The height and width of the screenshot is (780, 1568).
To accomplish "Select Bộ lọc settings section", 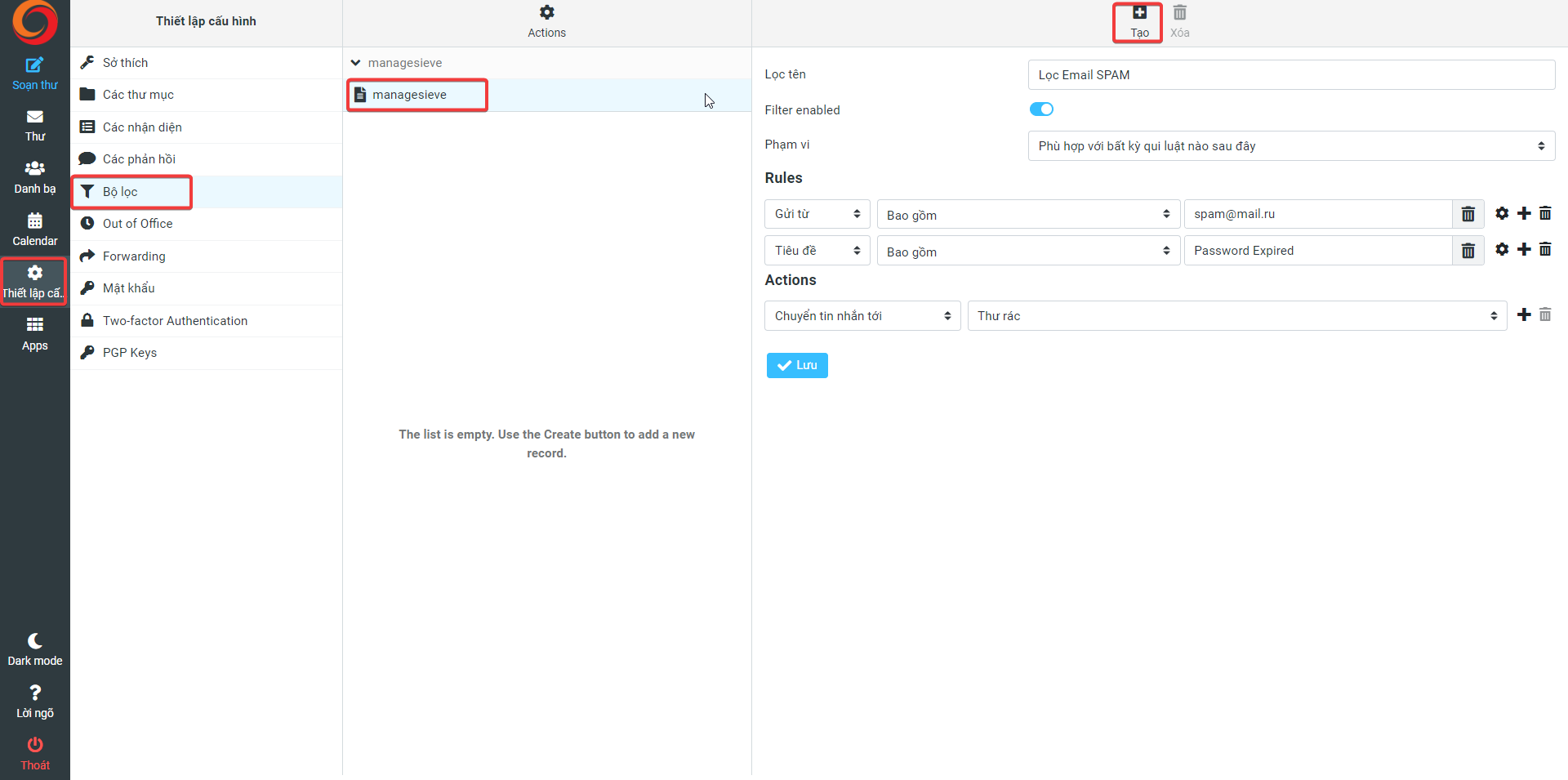I will [x=206, y=192].
